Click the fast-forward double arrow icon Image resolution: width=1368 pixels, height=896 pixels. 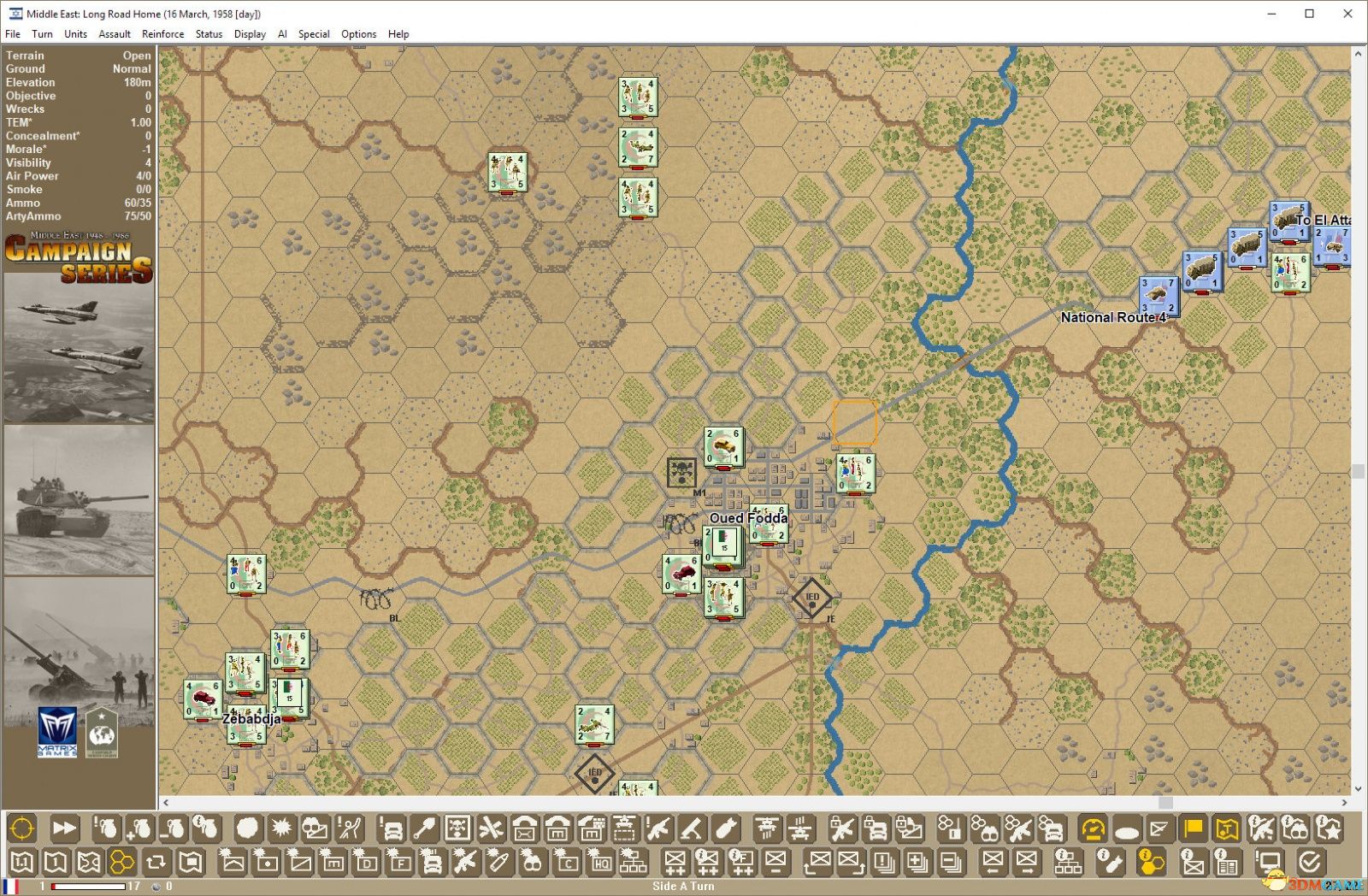64,828
